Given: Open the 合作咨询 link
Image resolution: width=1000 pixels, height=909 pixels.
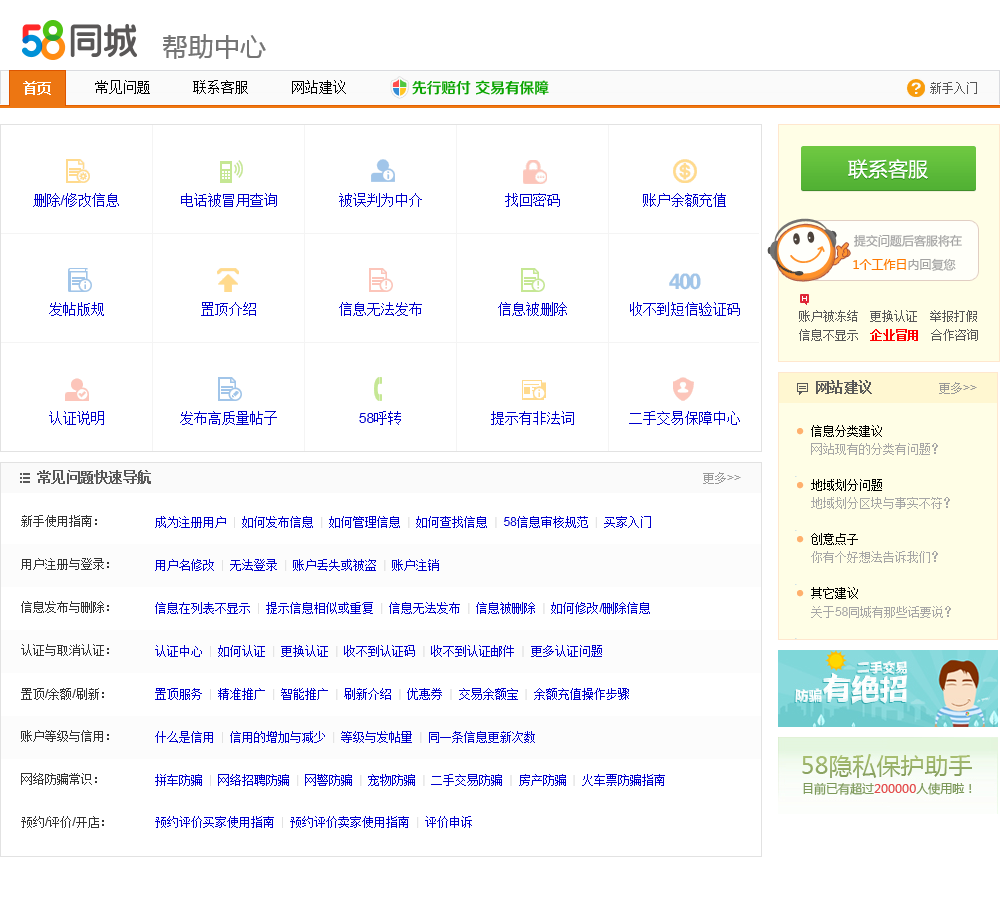Looking at the screenshot, I should [953, 336].
